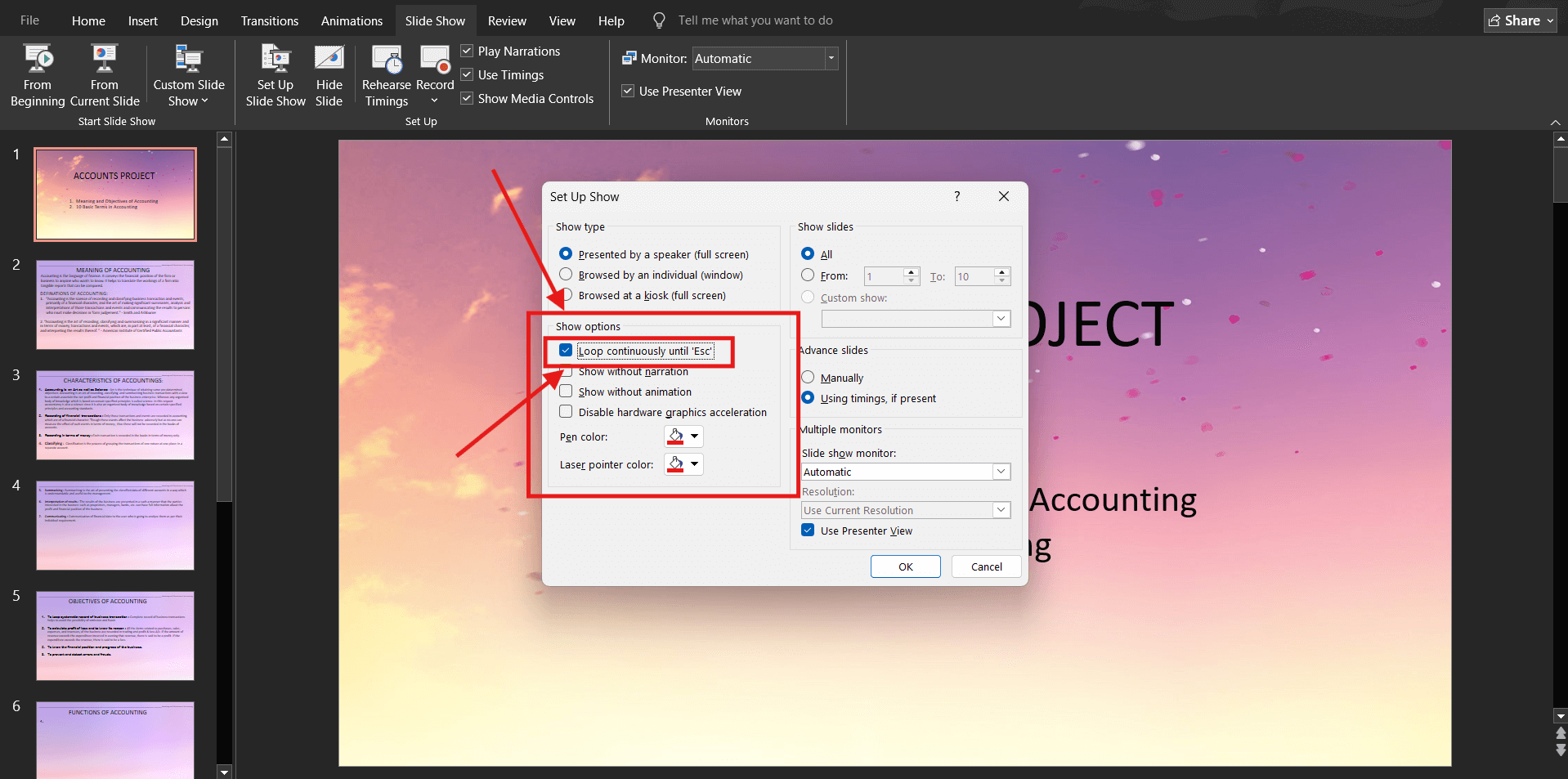
Task: Click the dialog help question mark
Action: [956, 196]
